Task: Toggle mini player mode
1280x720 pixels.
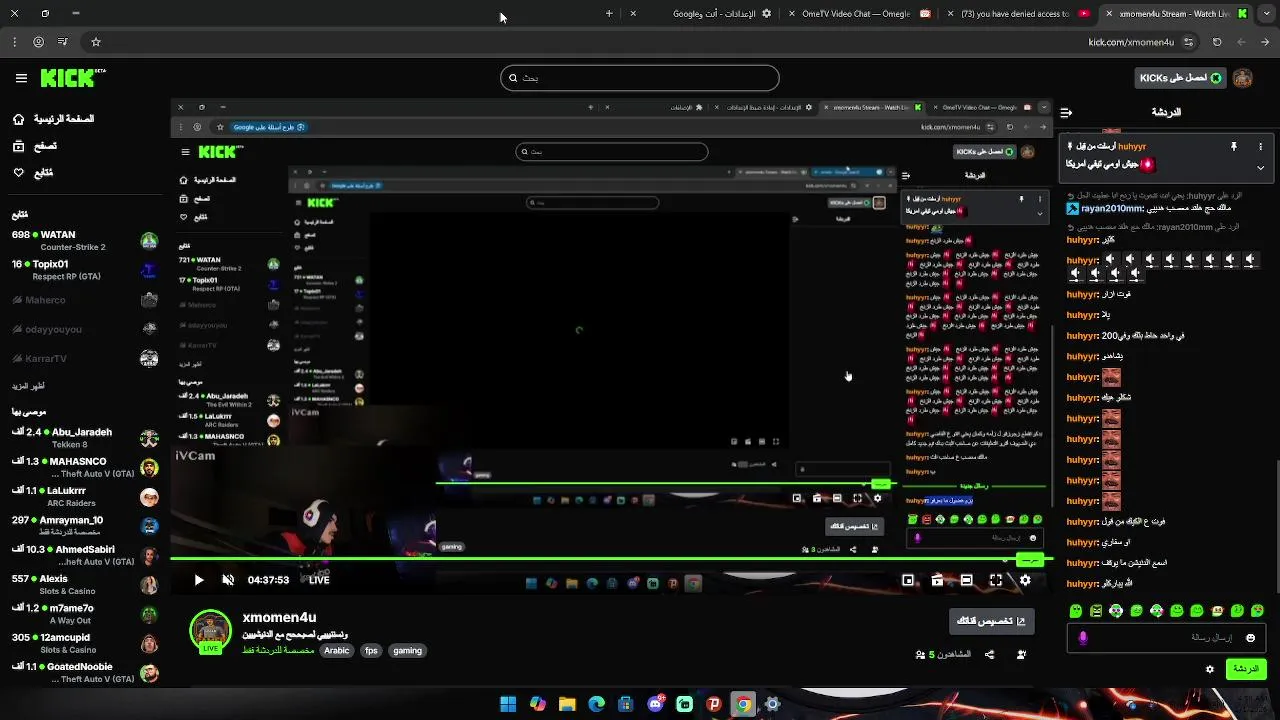Action: (x=908, y=580)
